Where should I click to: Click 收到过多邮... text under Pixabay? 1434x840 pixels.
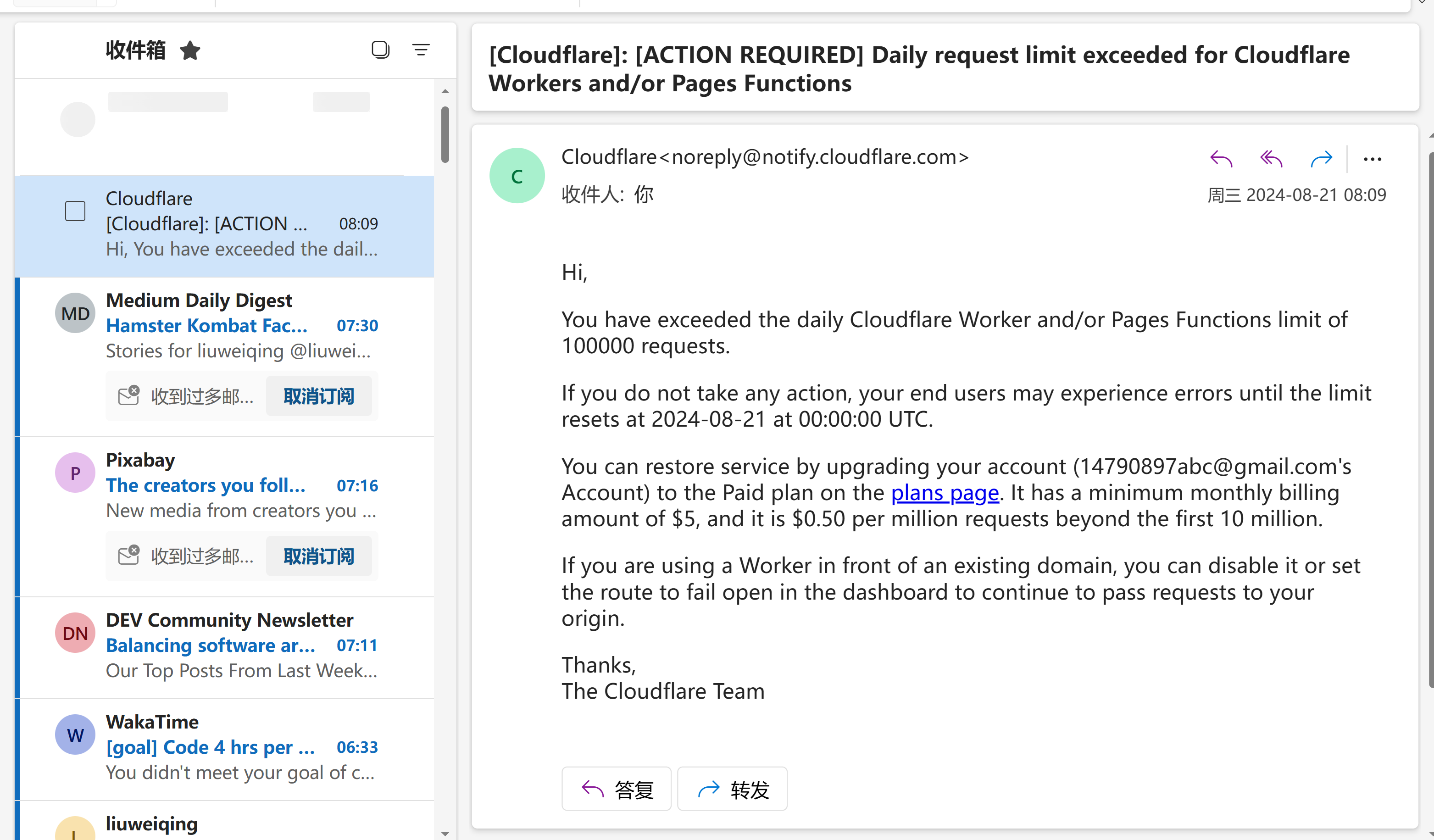pos(202,556)
